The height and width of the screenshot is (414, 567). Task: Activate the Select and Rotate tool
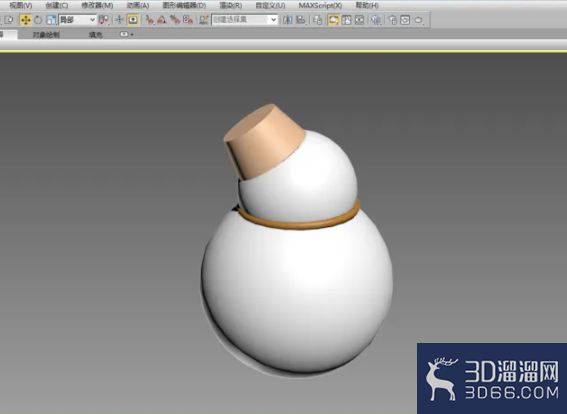pos(38,20)
